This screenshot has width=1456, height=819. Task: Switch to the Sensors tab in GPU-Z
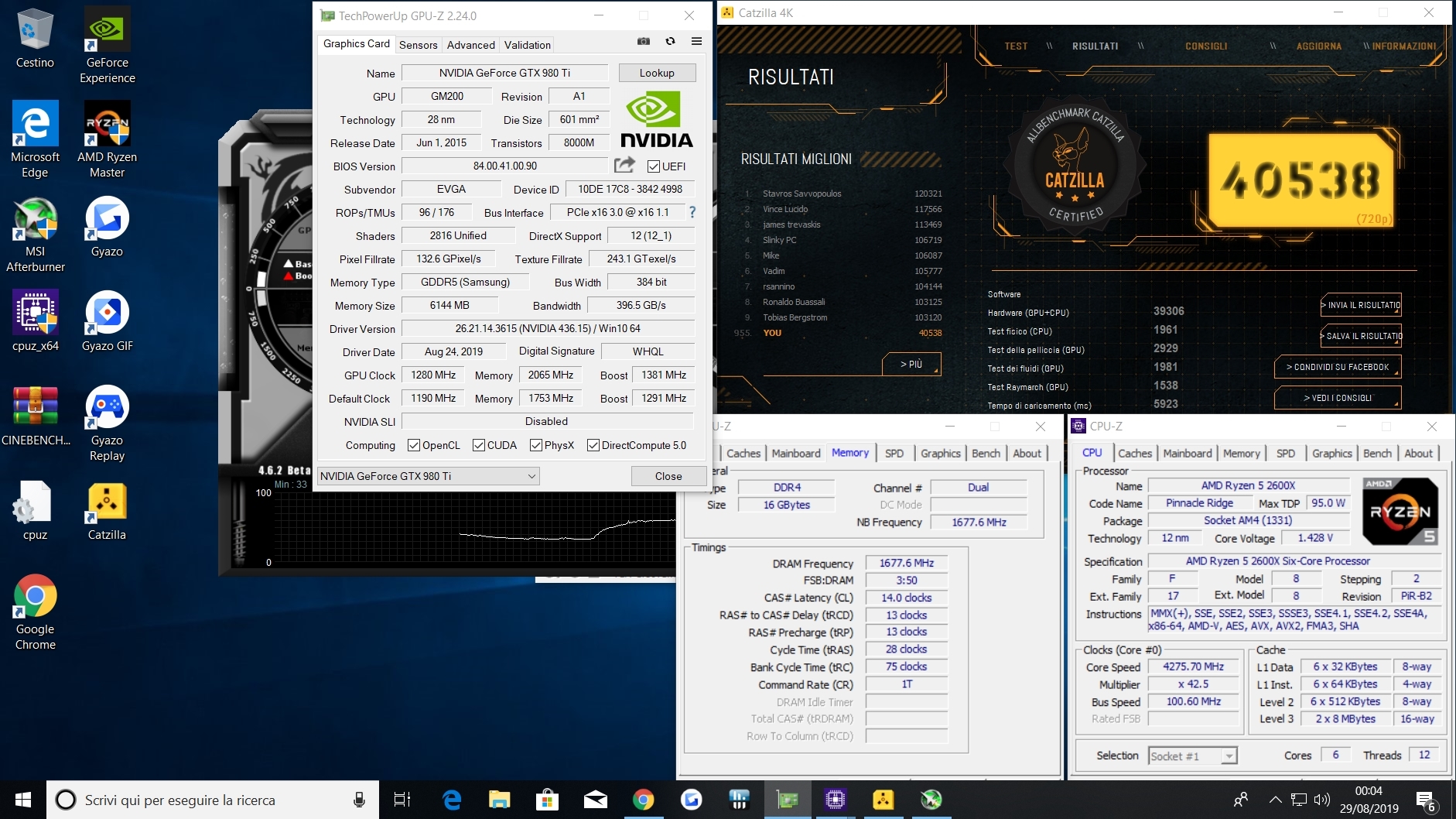[419, 45]
